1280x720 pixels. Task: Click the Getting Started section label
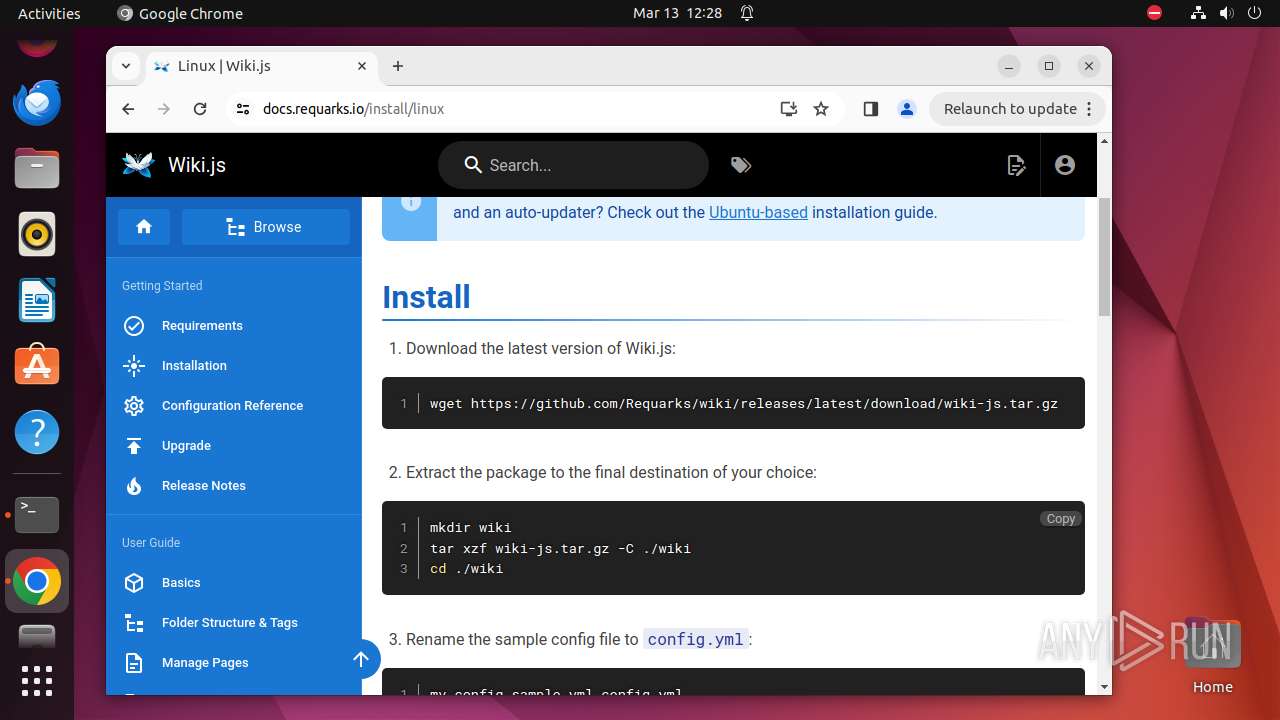pos(162,286)
